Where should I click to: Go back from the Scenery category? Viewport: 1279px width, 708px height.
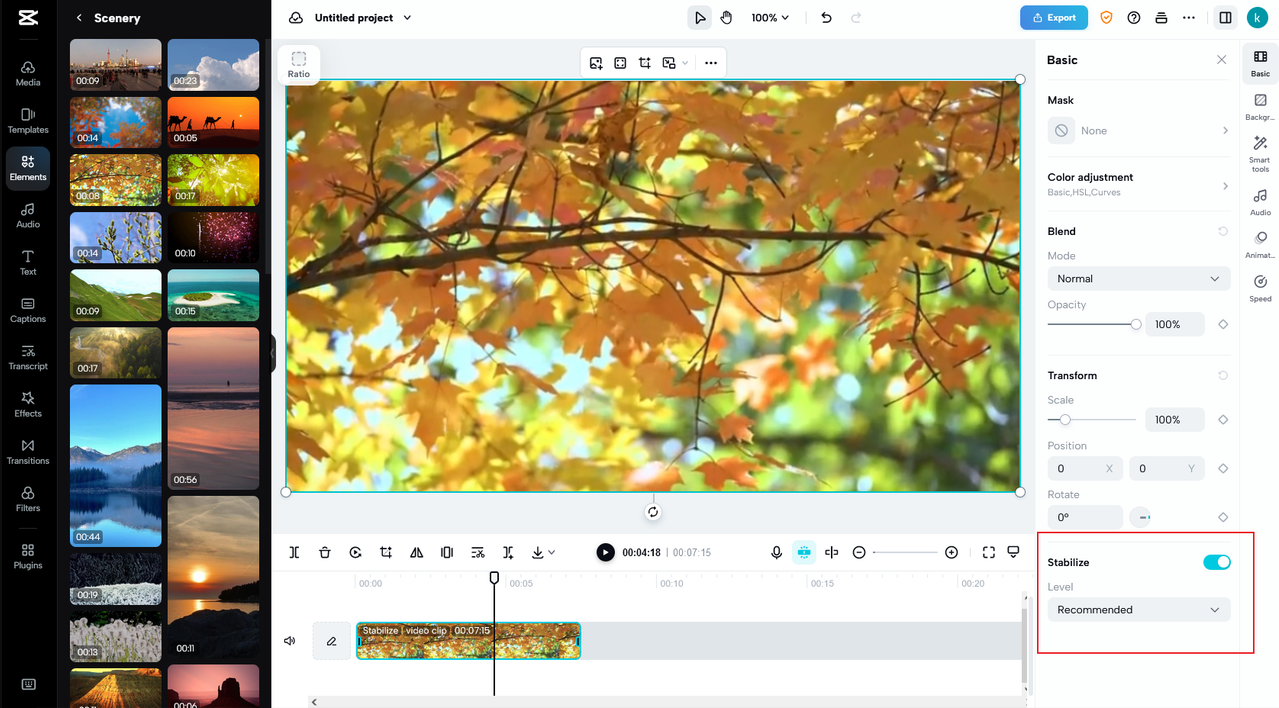[x=79, y=18]
